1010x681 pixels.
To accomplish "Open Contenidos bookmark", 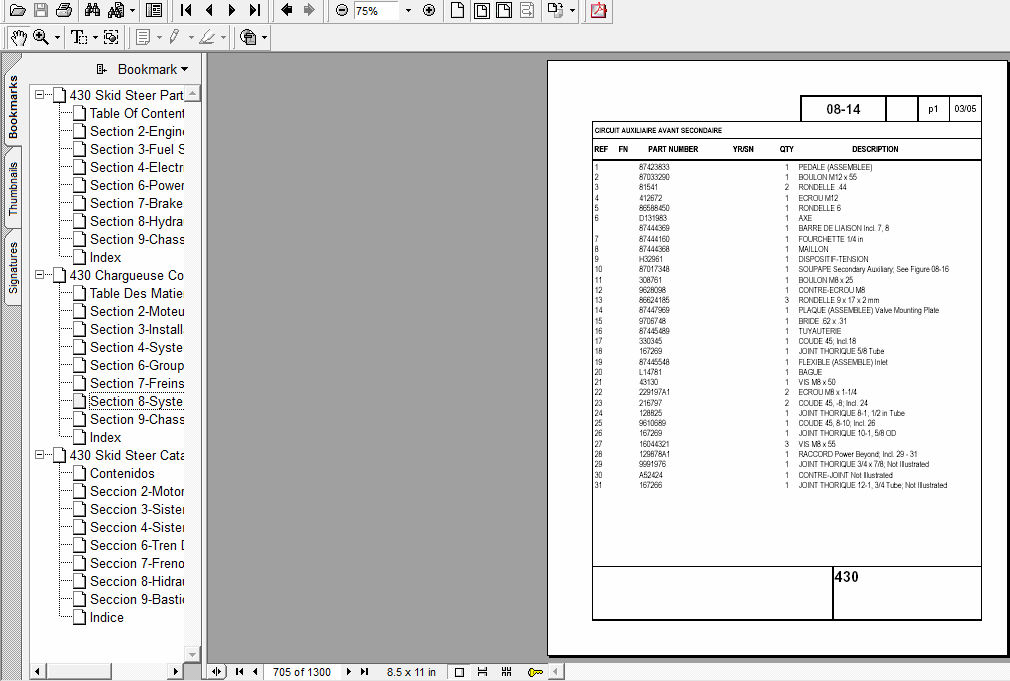I will click(x=122, y=474).
